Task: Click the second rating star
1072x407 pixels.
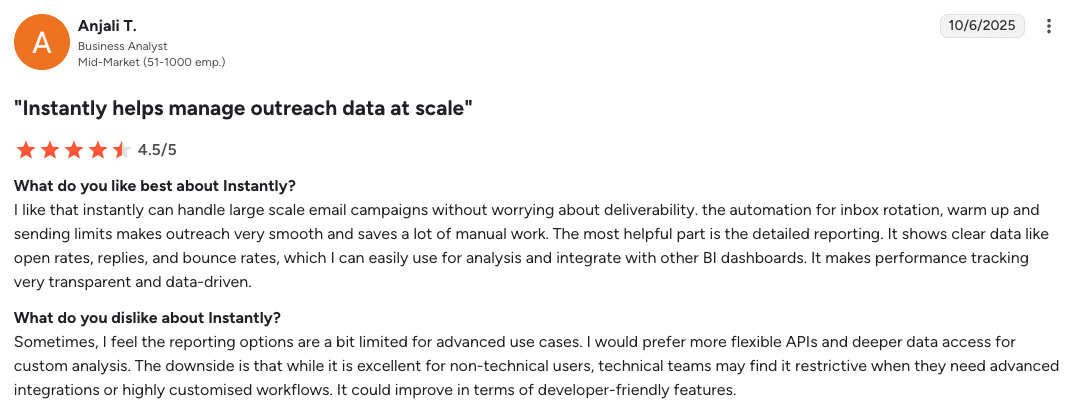Action: [50, 150]
